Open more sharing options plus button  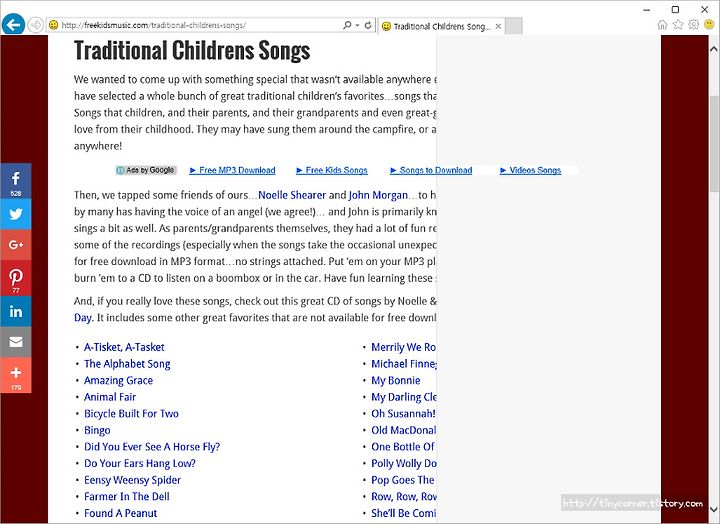[x=16, y=375]
